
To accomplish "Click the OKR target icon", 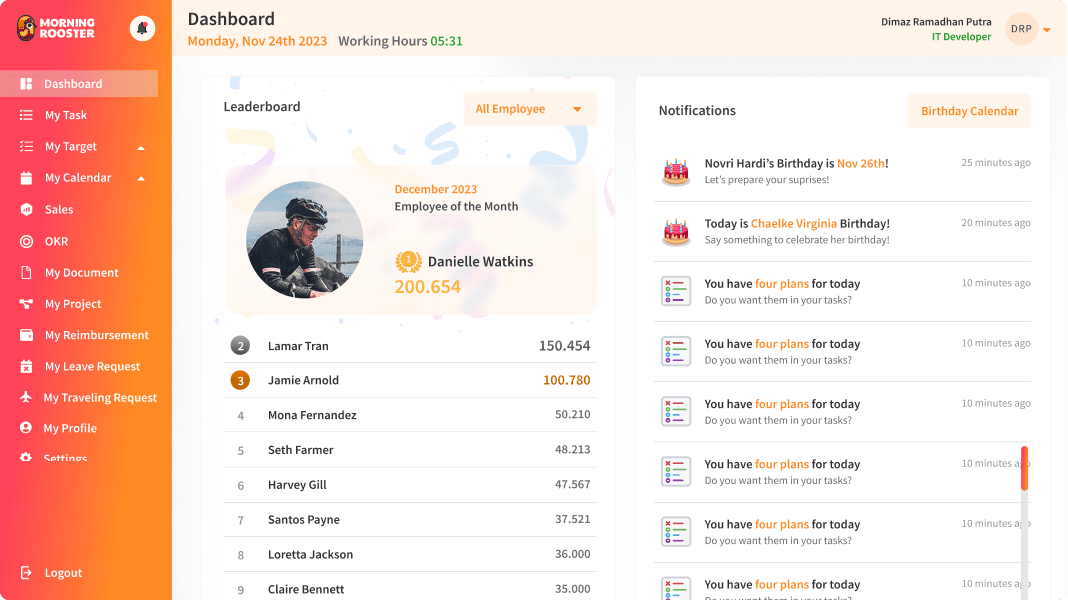I will (x=27, y=241).
